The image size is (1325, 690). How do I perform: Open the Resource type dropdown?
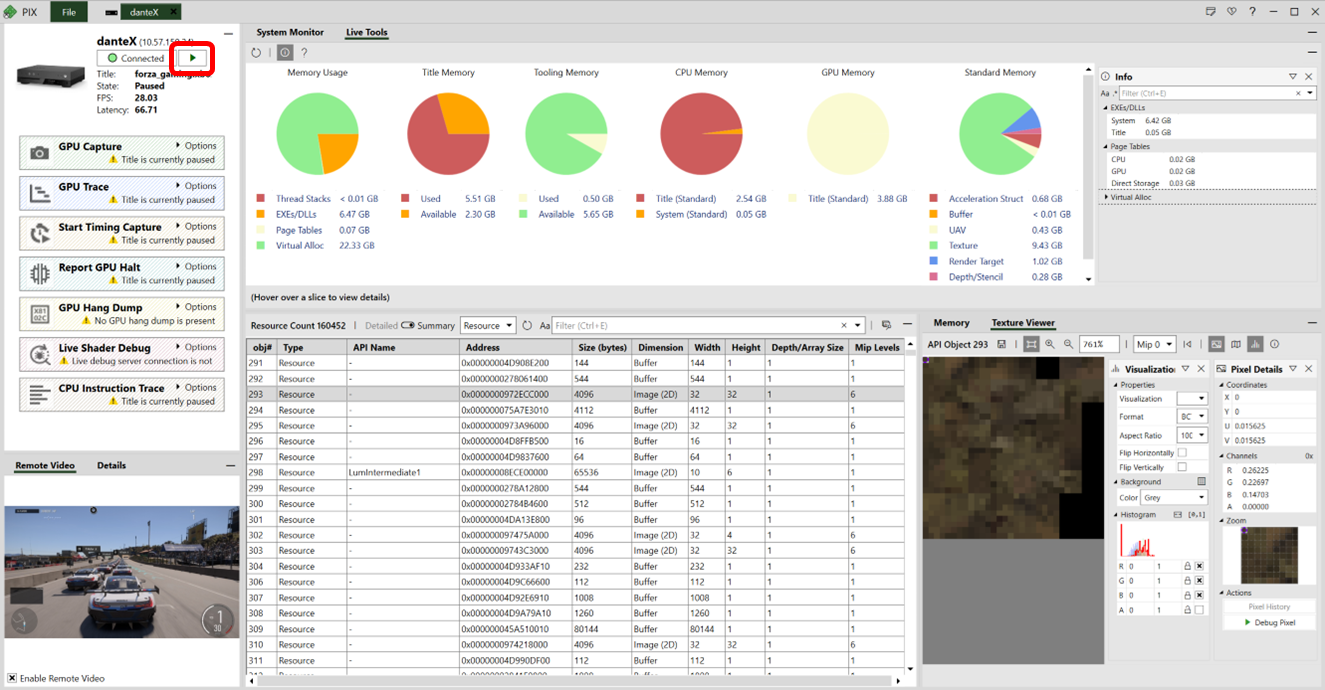point(488,326)
